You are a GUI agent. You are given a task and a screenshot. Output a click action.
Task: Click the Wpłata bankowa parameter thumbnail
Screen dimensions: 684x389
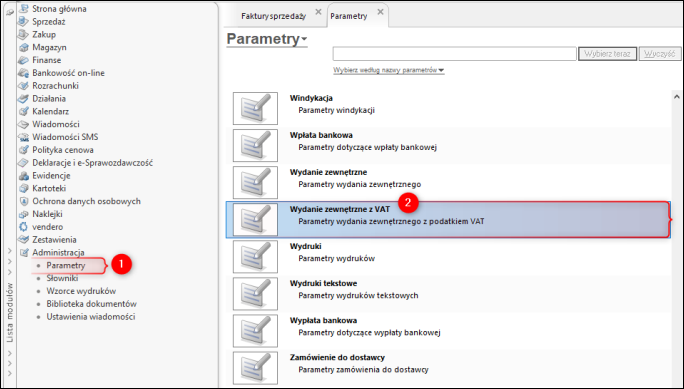(255, 145)
